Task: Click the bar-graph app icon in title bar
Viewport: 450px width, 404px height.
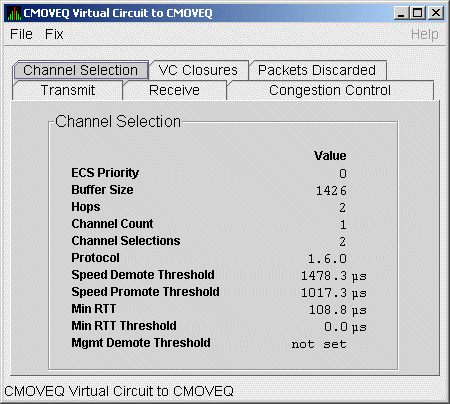Action: point(14,13)
